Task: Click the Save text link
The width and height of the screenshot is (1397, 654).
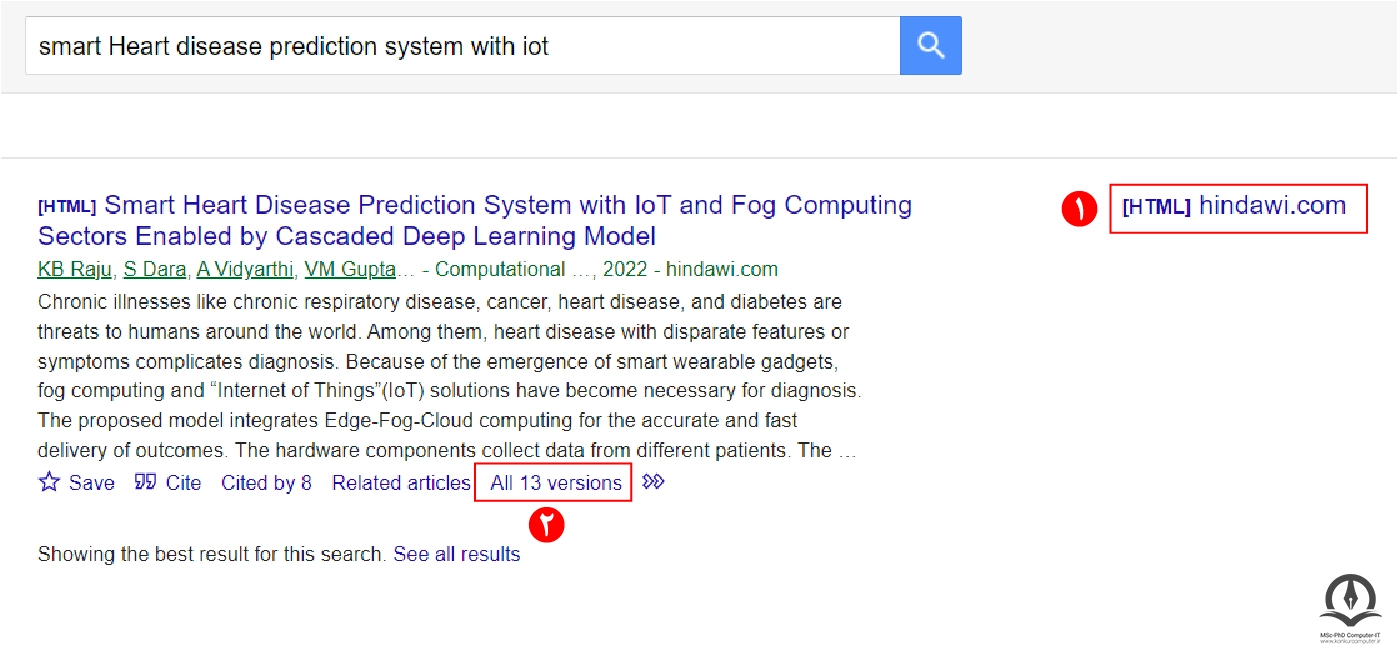Action: (x=92, y=483)
